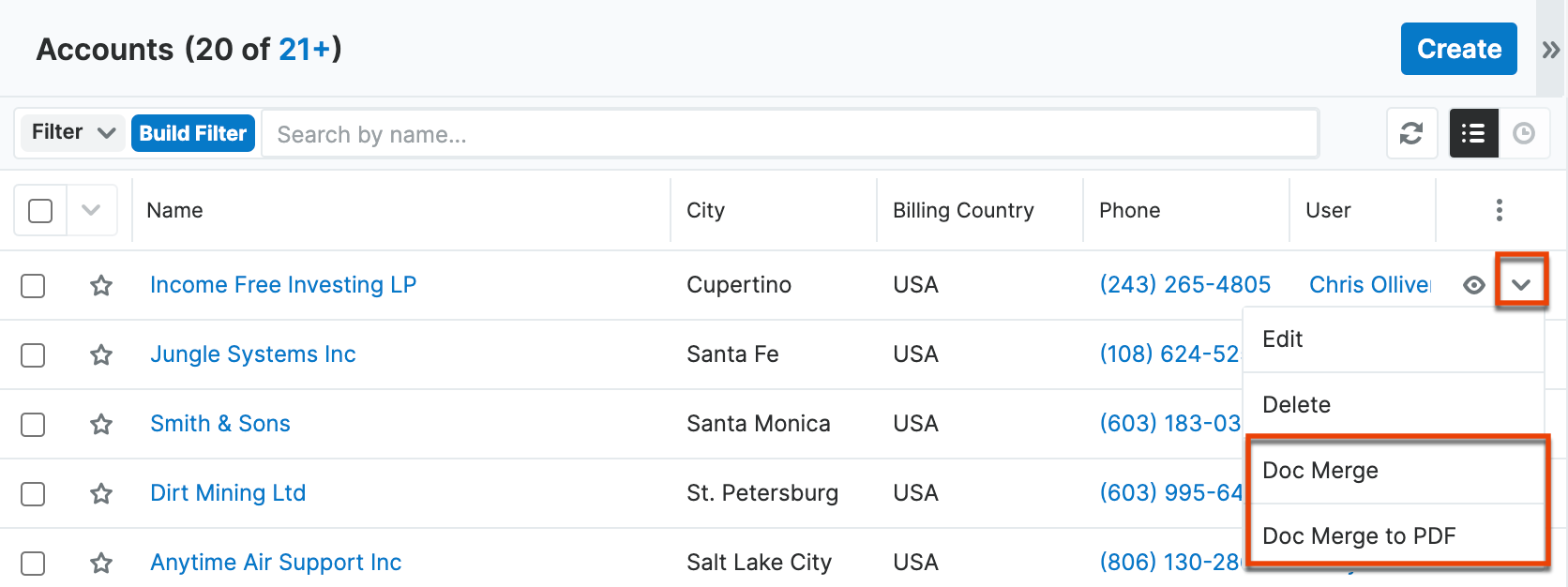Open the Chris Olliver user link
Image resolution: width=1568 pixels, height=587 pixels.
pos(1368,284)
